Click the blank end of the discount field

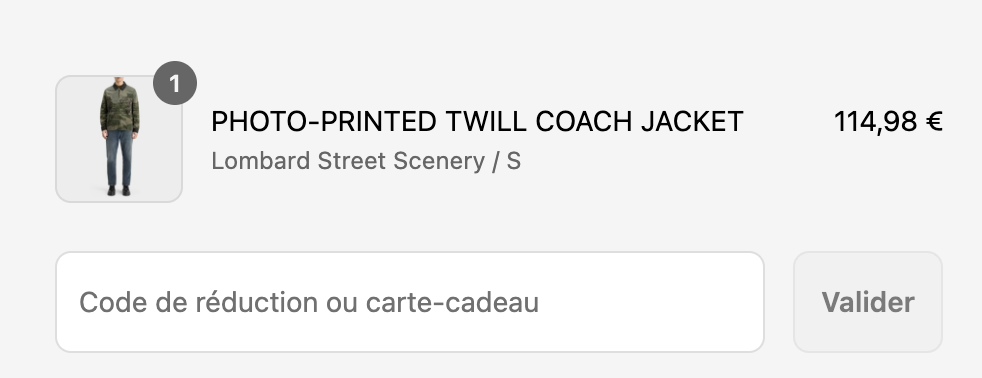(651, 302)
